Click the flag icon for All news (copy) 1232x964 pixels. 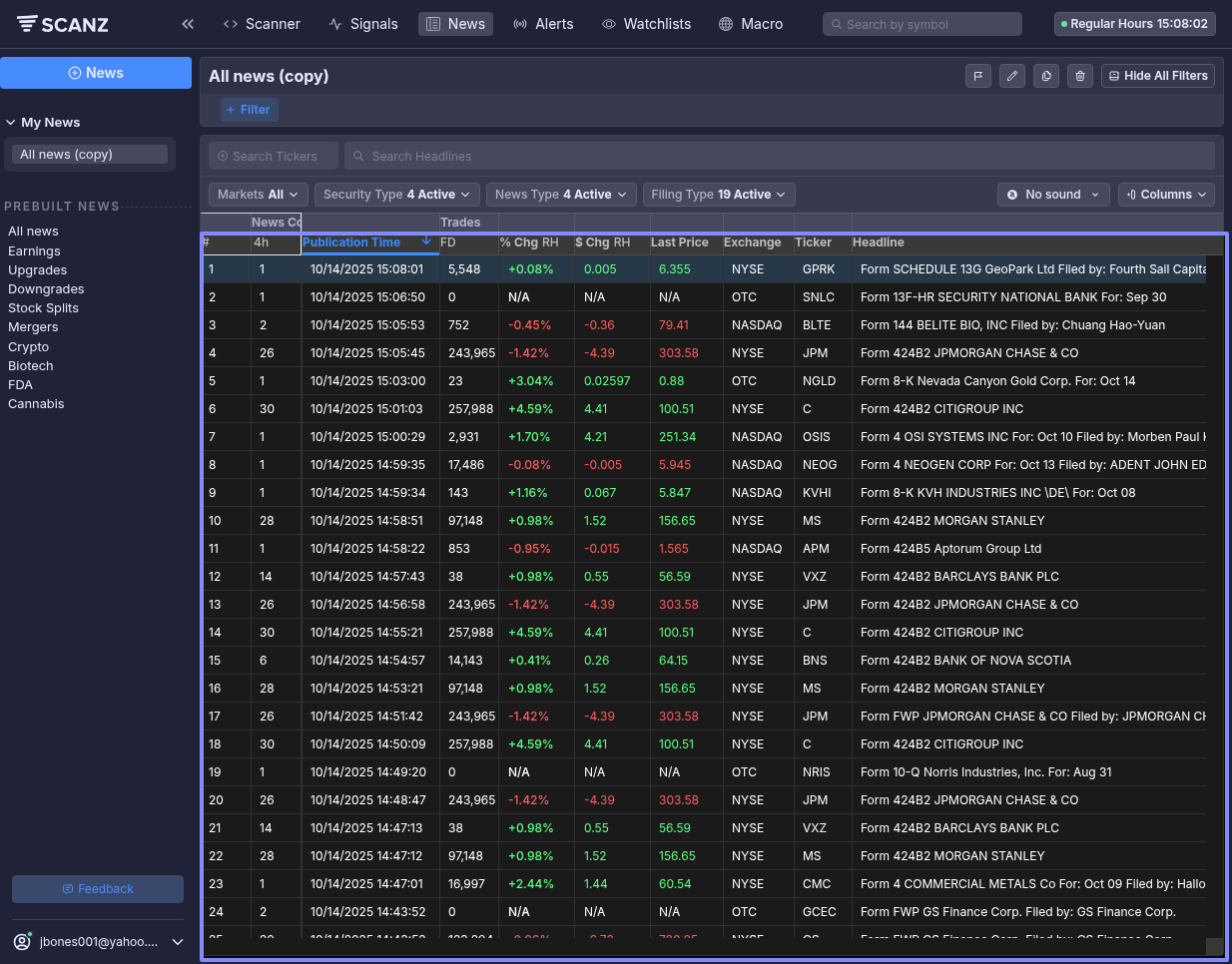[978, 76]
